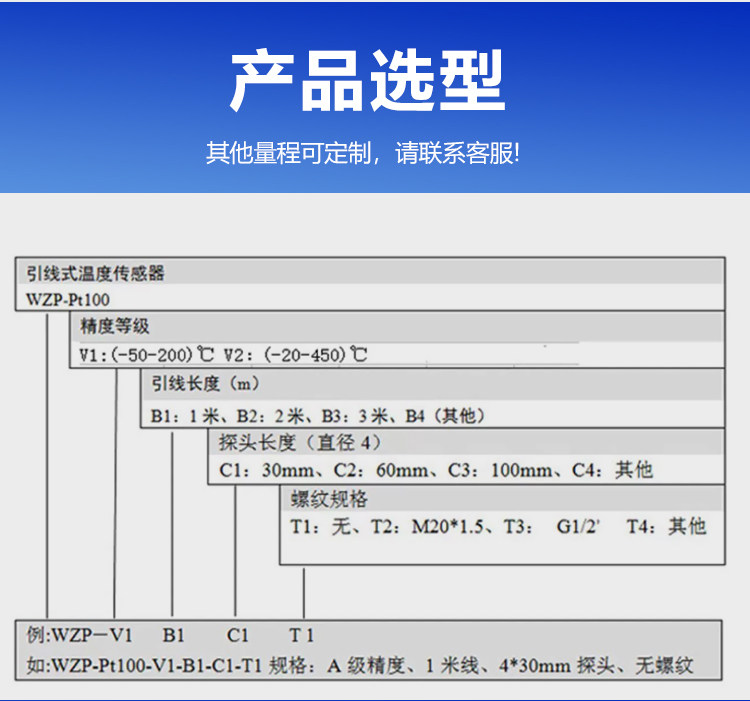Select the 引线式温度传感器 label
Screen dimensions: 750x701
95,274
